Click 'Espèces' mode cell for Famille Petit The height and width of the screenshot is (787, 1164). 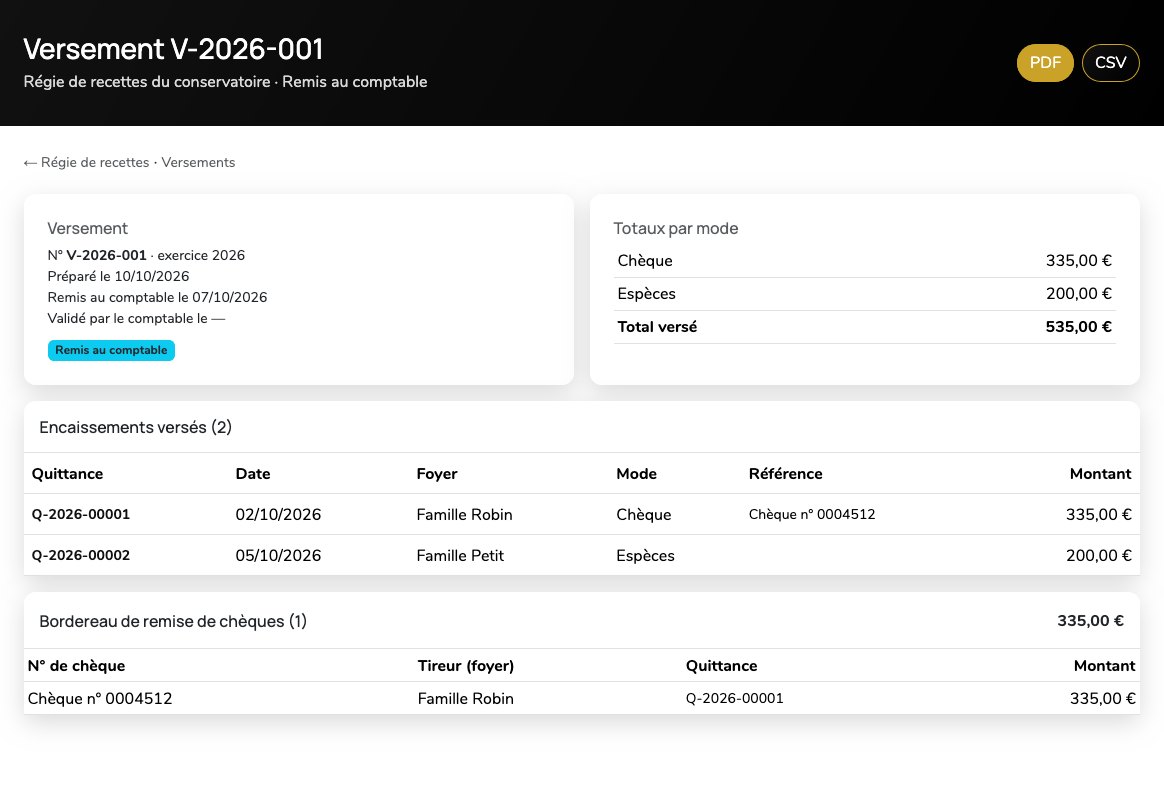(645, 555)
